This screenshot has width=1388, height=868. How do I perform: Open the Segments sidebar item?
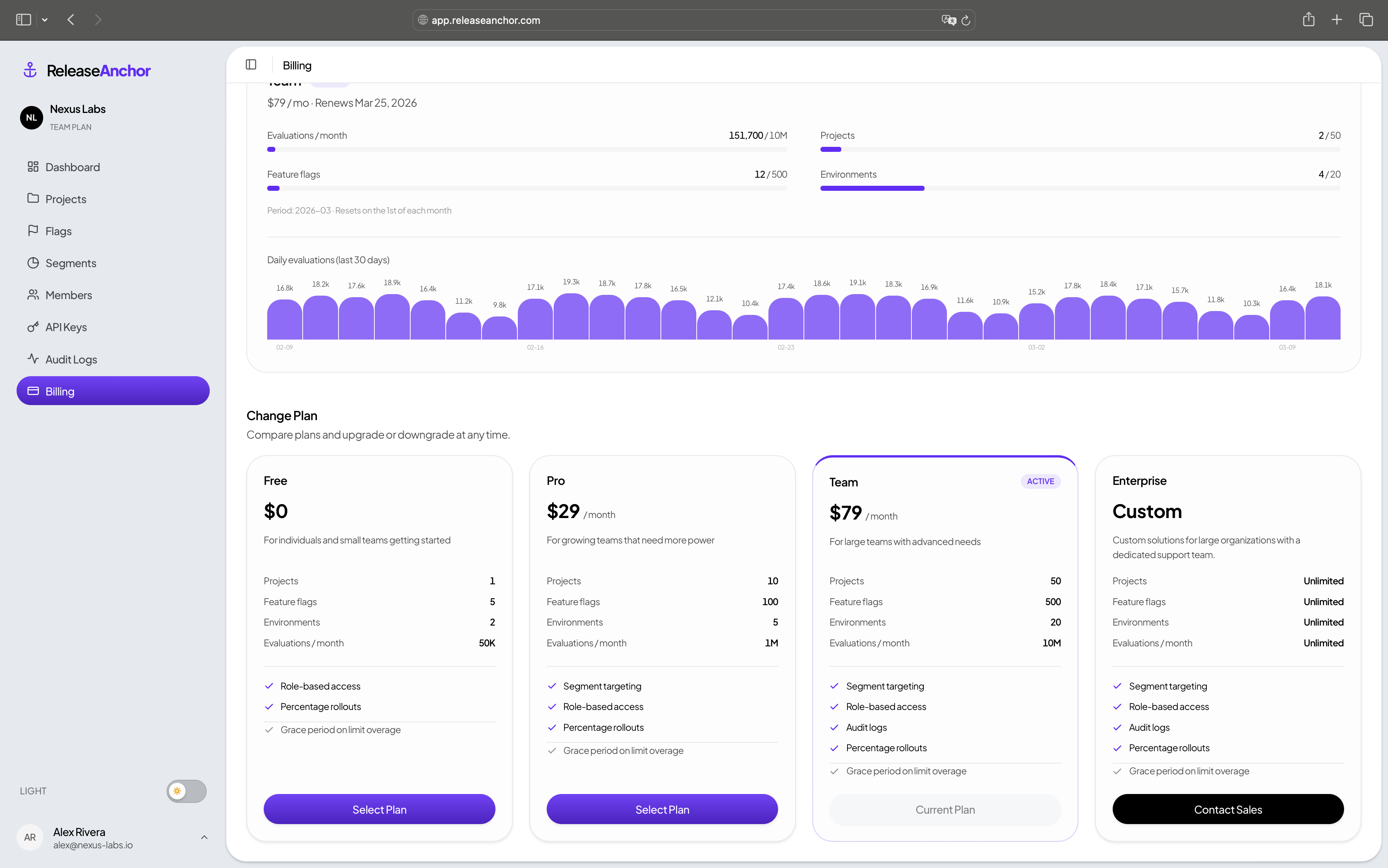click(x=70, y=263)
